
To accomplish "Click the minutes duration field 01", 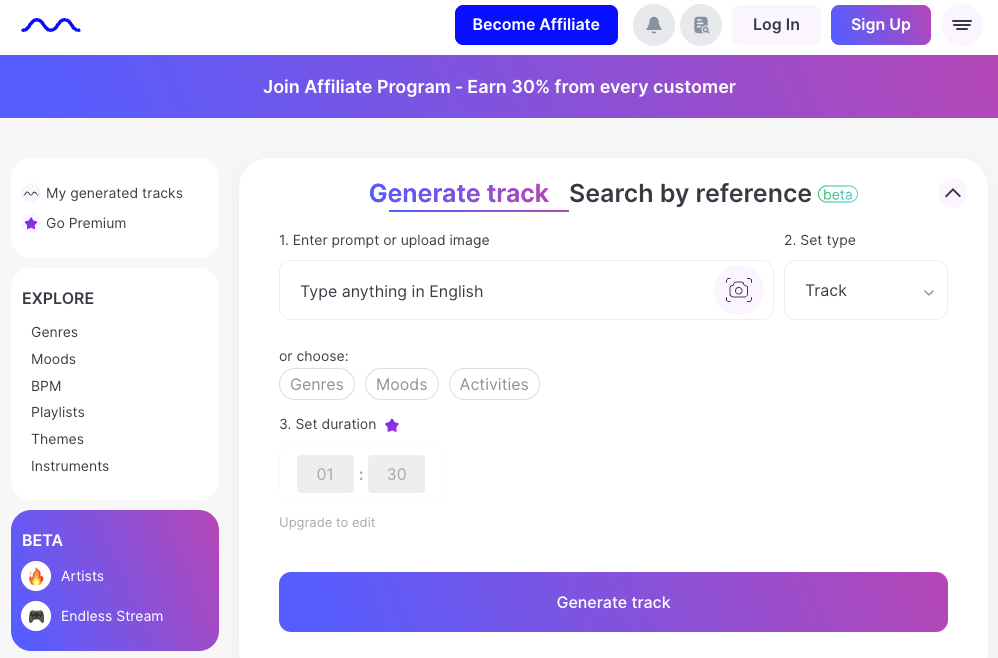I will click(325, 474).
